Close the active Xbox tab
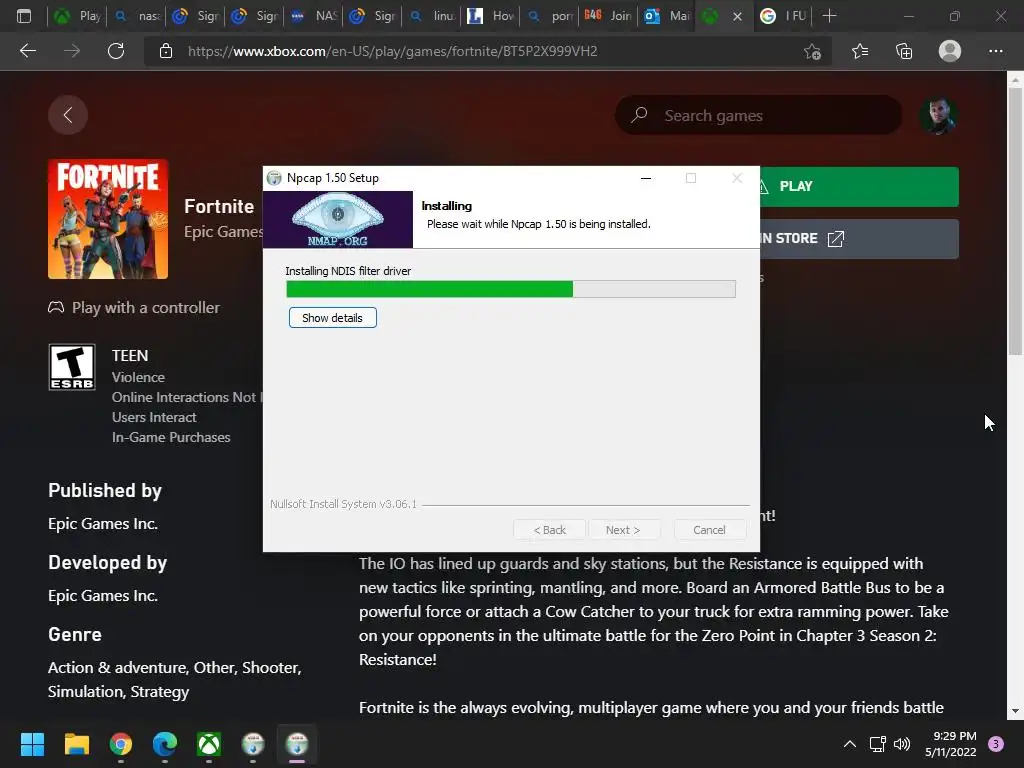Image resolution: width=1024 pixels, height=768 pixels. (737, 16)
